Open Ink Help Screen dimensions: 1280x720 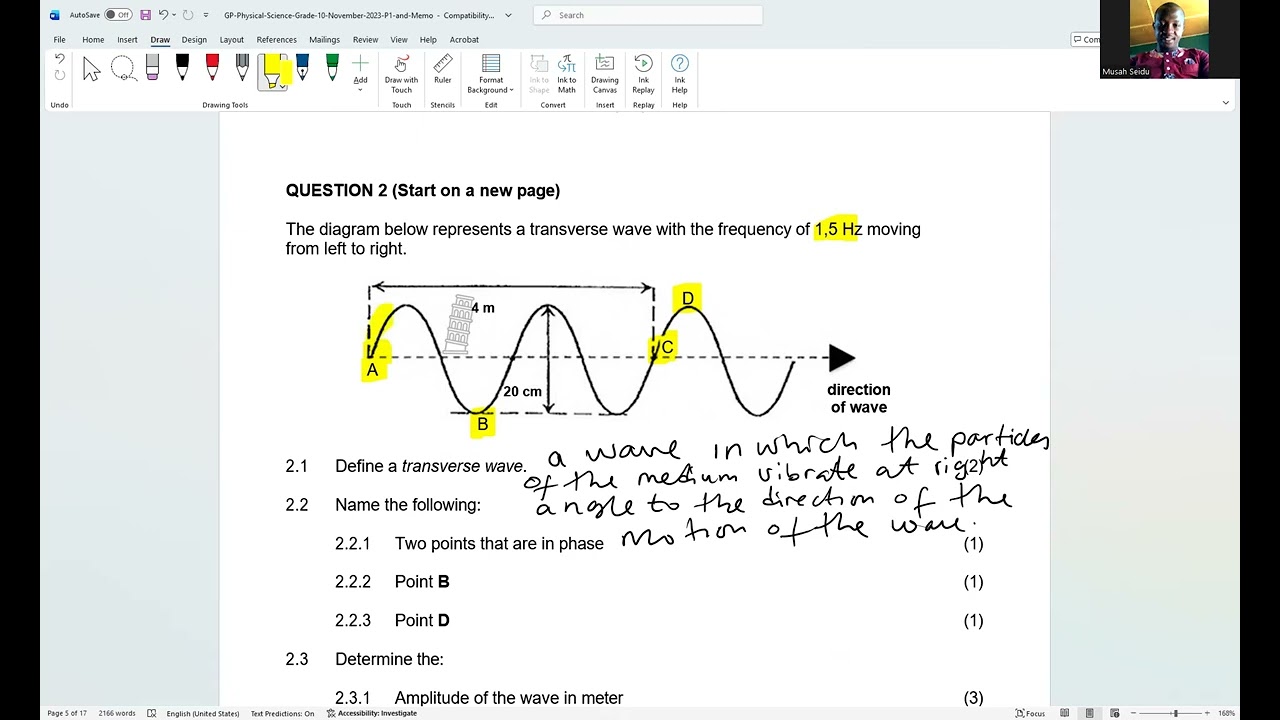pos(680,74)
